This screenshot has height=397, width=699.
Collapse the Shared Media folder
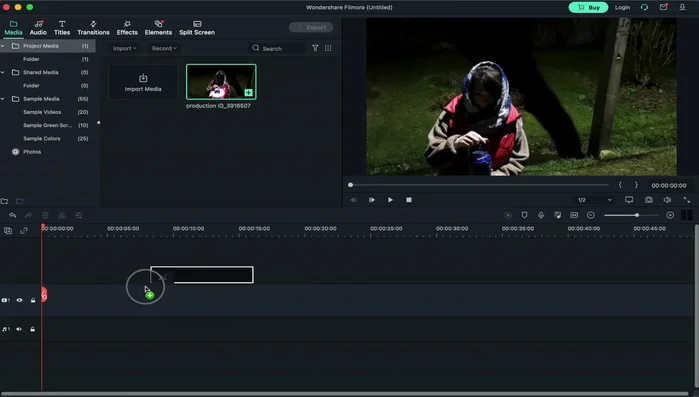pyautogui.click(x=3, y=72)
